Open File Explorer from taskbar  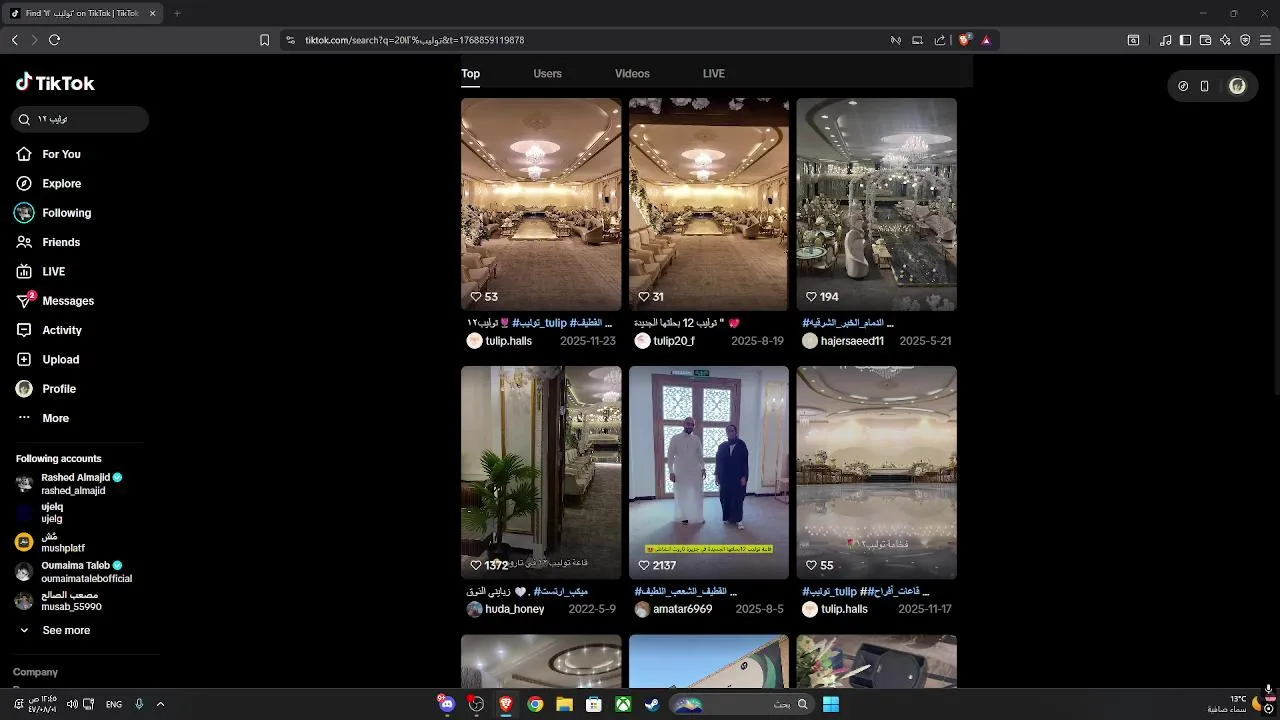tap(564, 704)
